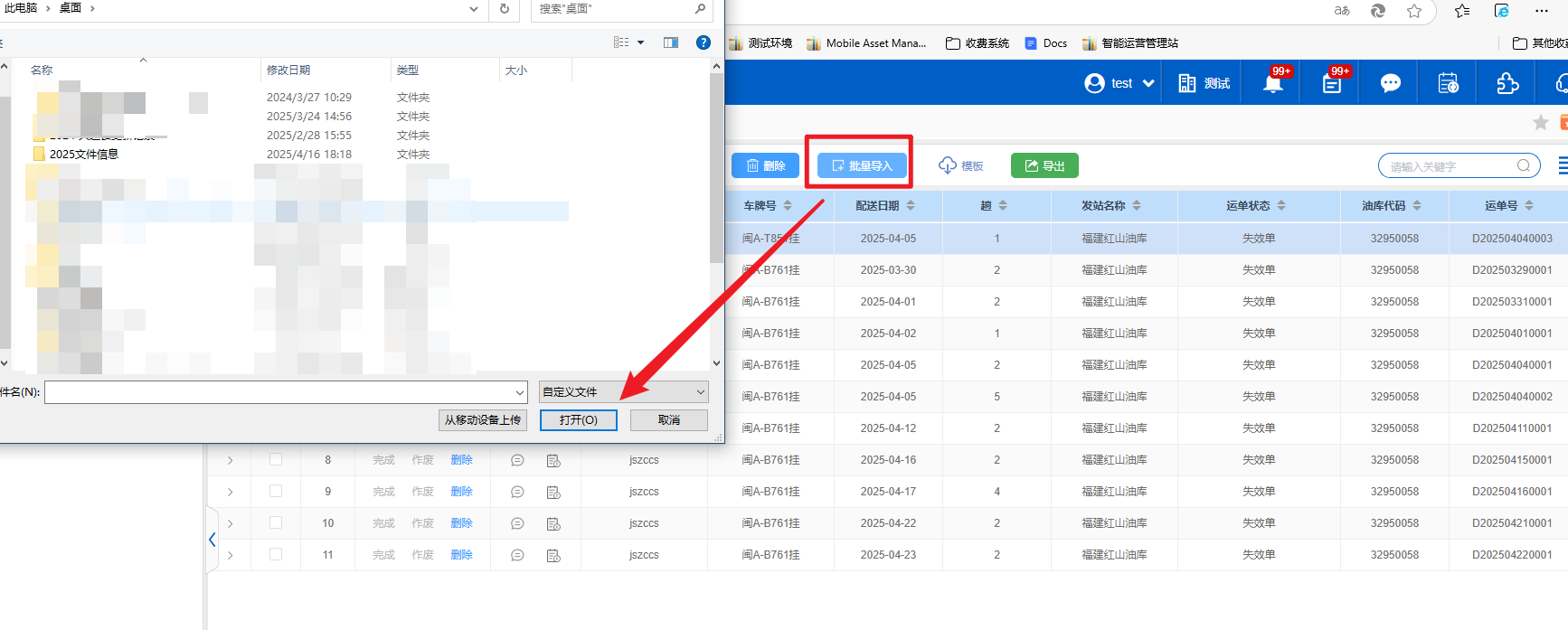Select the checkbox for row 11
The image size is (1568, 630).
tap(276, 554)
